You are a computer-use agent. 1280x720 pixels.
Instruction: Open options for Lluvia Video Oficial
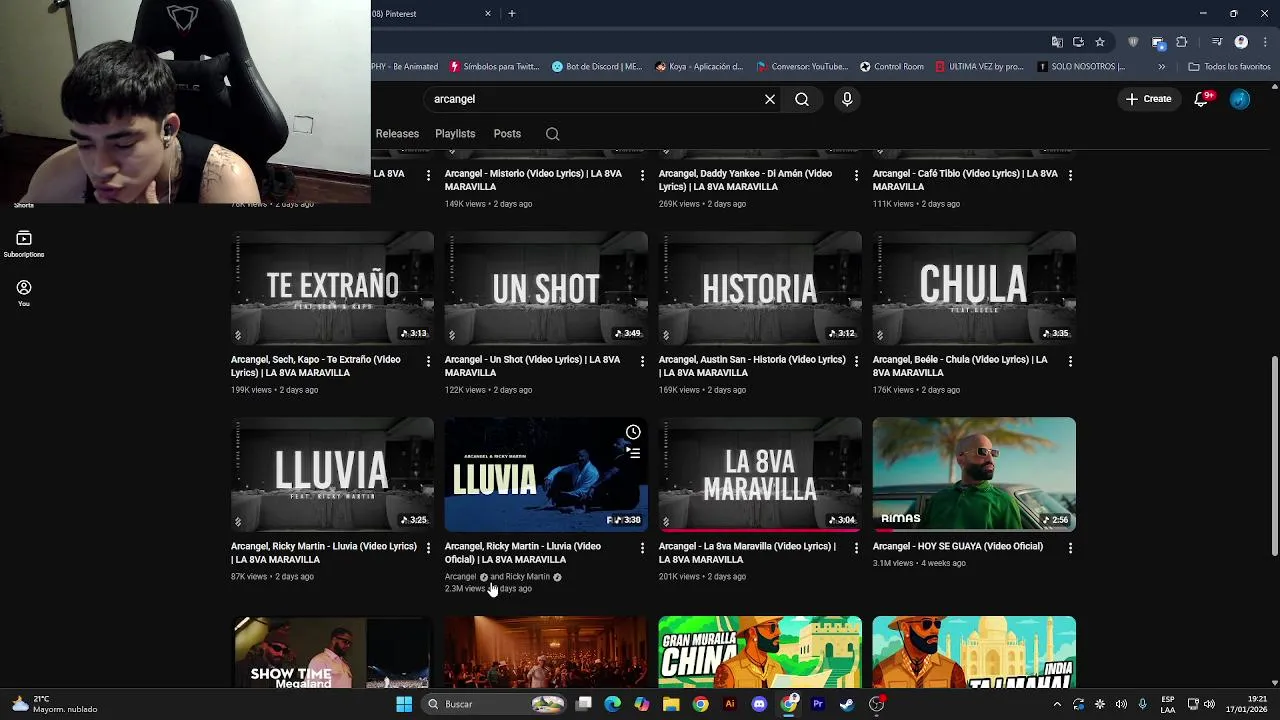coord(642,548)
